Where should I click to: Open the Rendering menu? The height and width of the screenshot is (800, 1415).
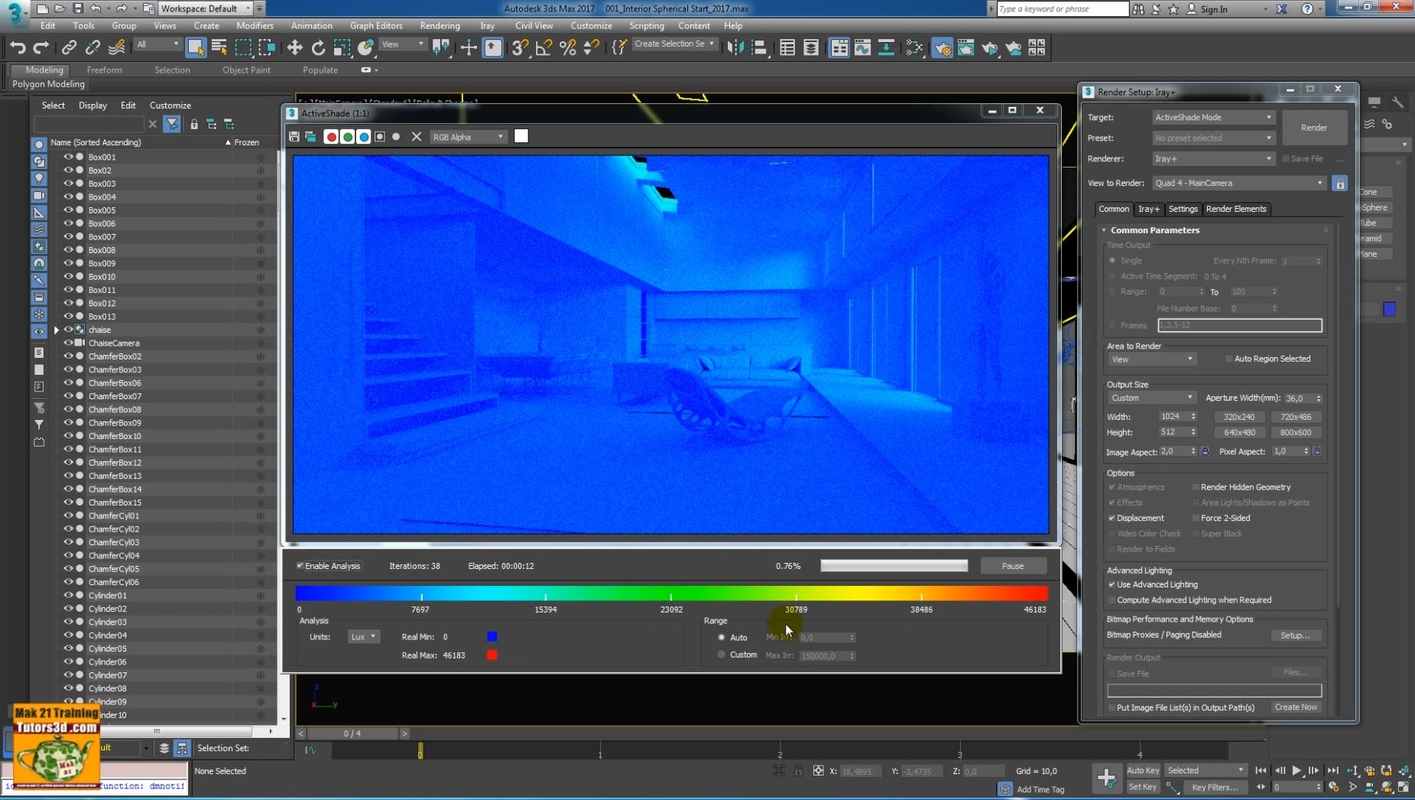pyautogui.click(x=440, y=26)
